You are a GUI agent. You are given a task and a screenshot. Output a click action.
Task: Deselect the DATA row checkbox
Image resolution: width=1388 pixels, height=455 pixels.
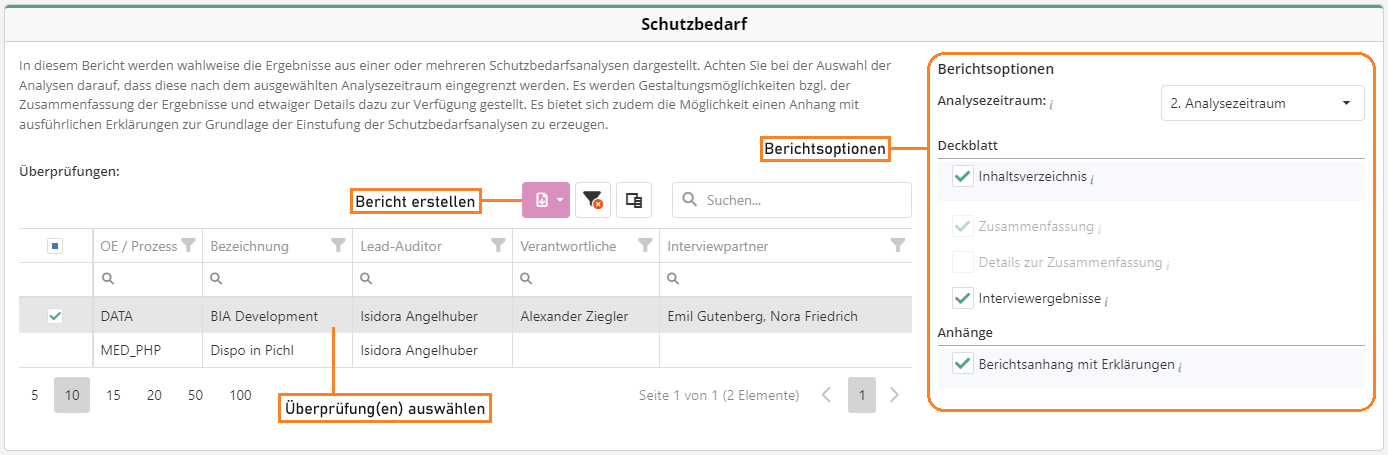coord(55,316)
